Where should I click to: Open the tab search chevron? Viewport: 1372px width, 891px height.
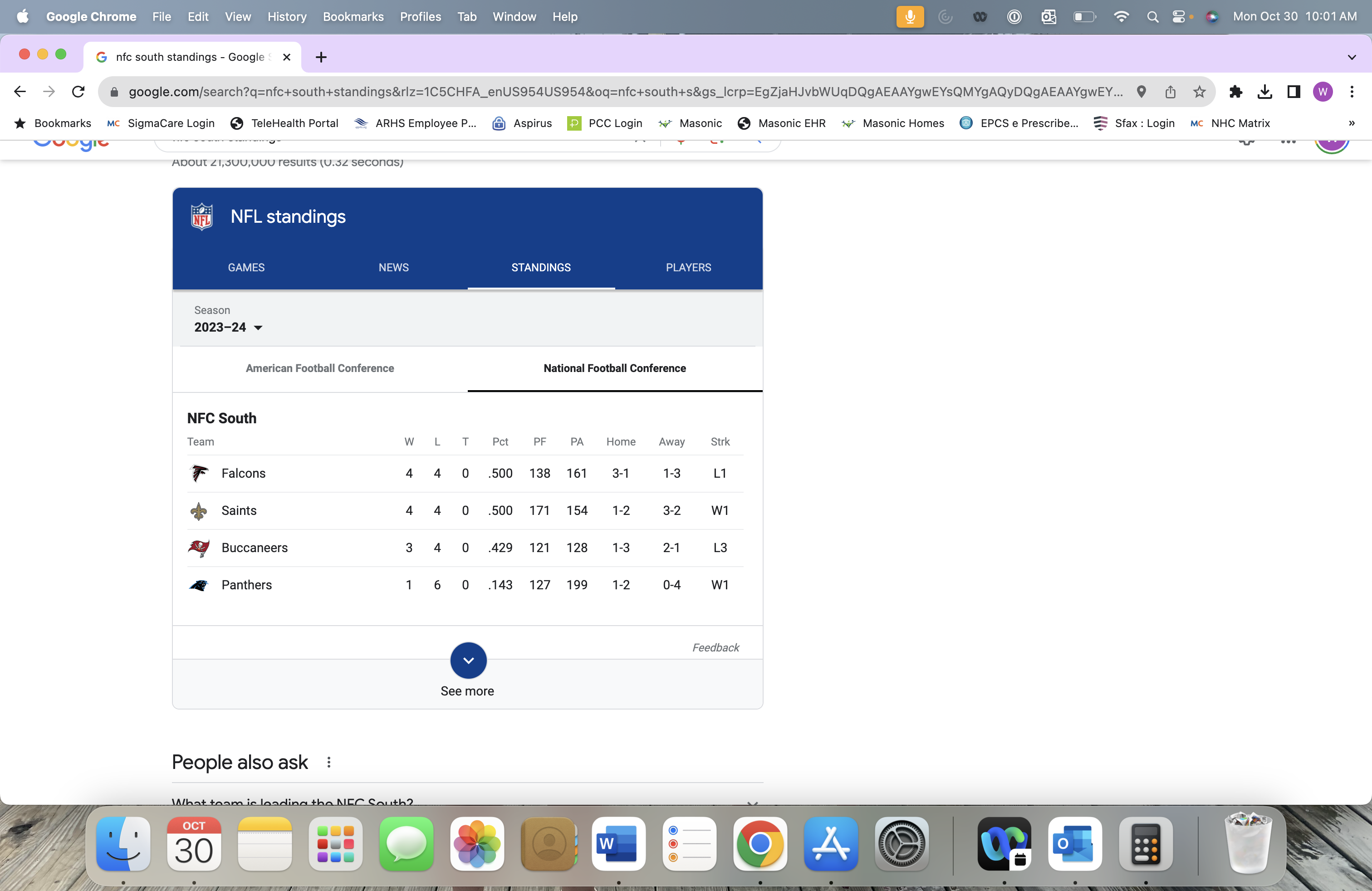[1352, 57]
